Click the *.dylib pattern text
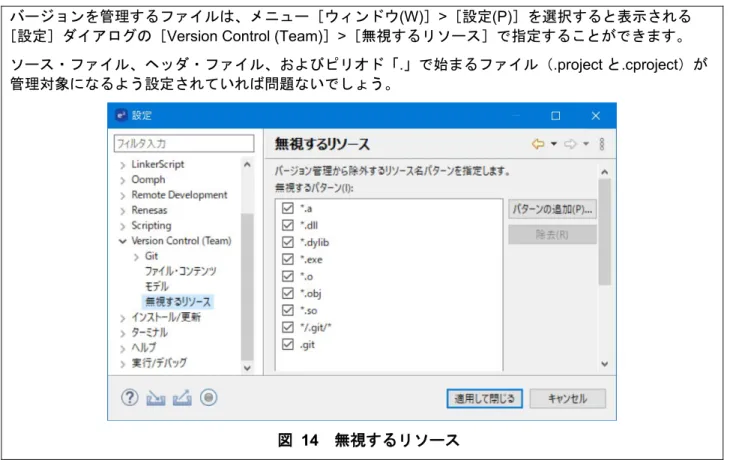 [315, 243]
